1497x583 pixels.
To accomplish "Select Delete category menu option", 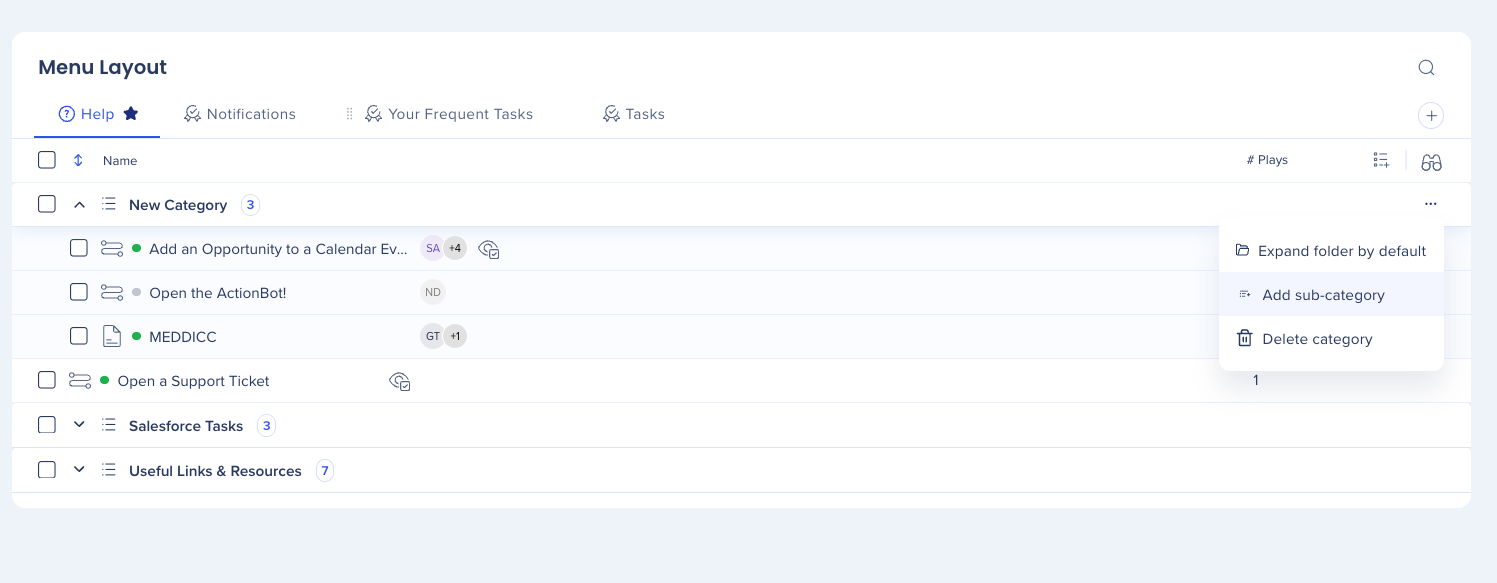I will pyautogui.click(x=1316, y=339).
